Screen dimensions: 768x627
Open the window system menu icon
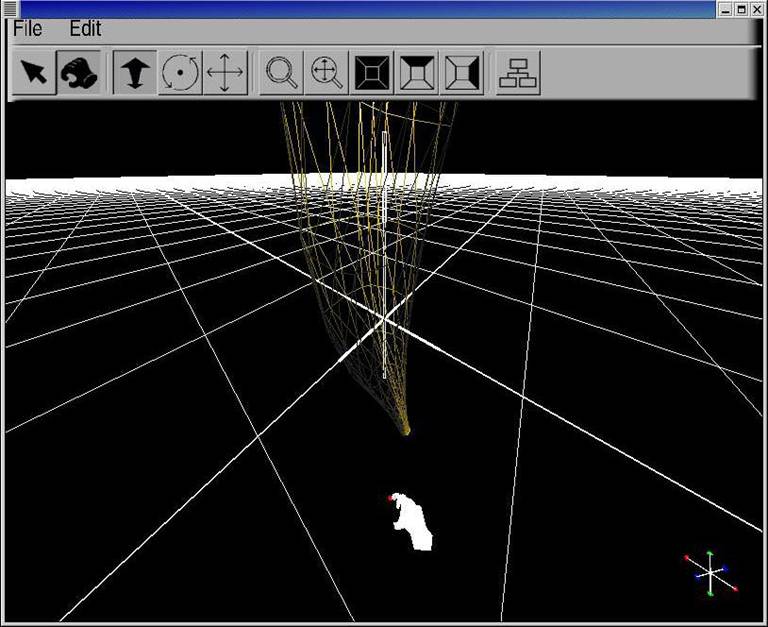coord(10,8)
